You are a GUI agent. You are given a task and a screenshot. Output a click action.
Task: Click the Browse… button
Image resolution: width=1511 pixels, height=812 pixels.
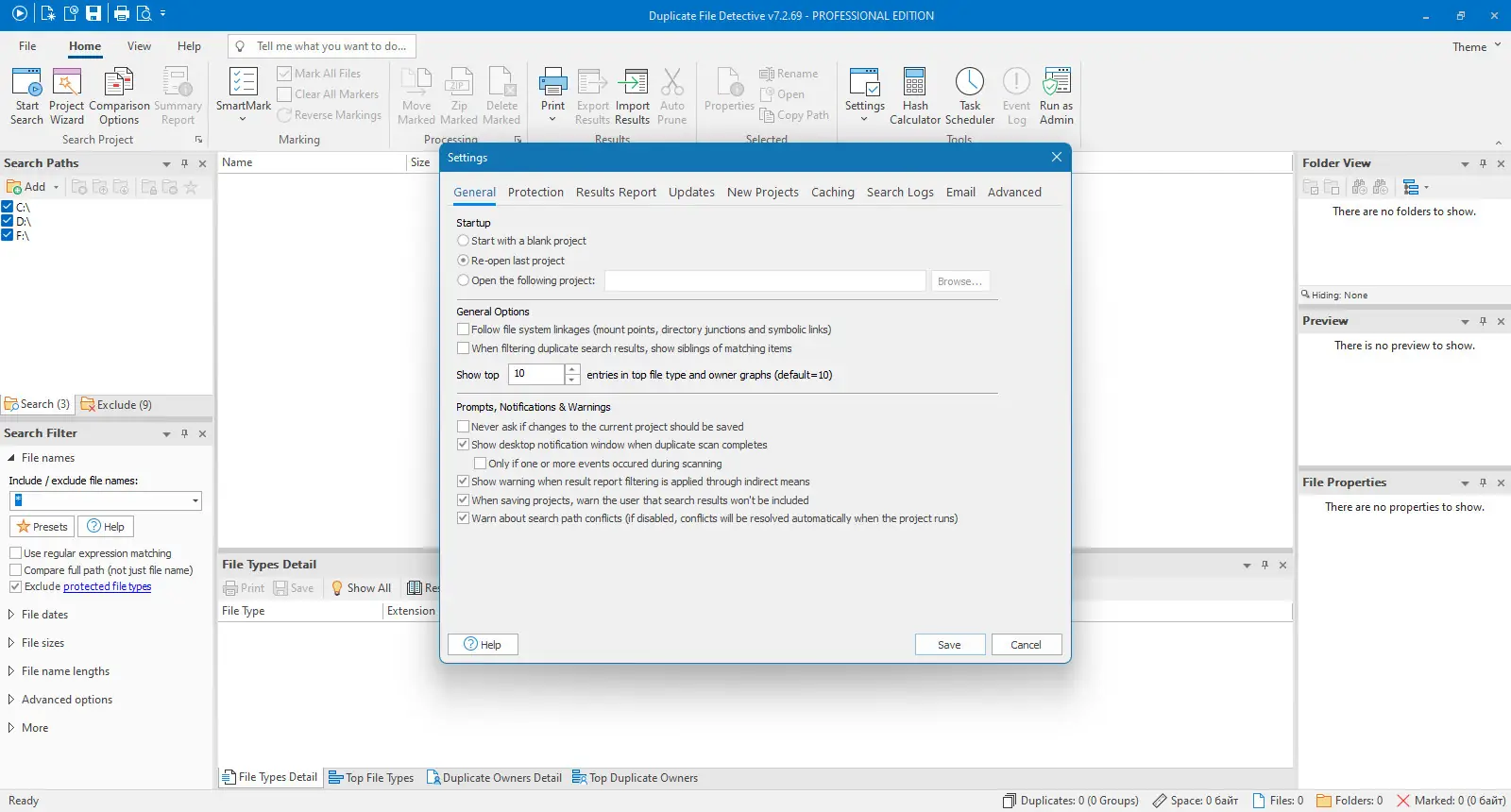959,281
